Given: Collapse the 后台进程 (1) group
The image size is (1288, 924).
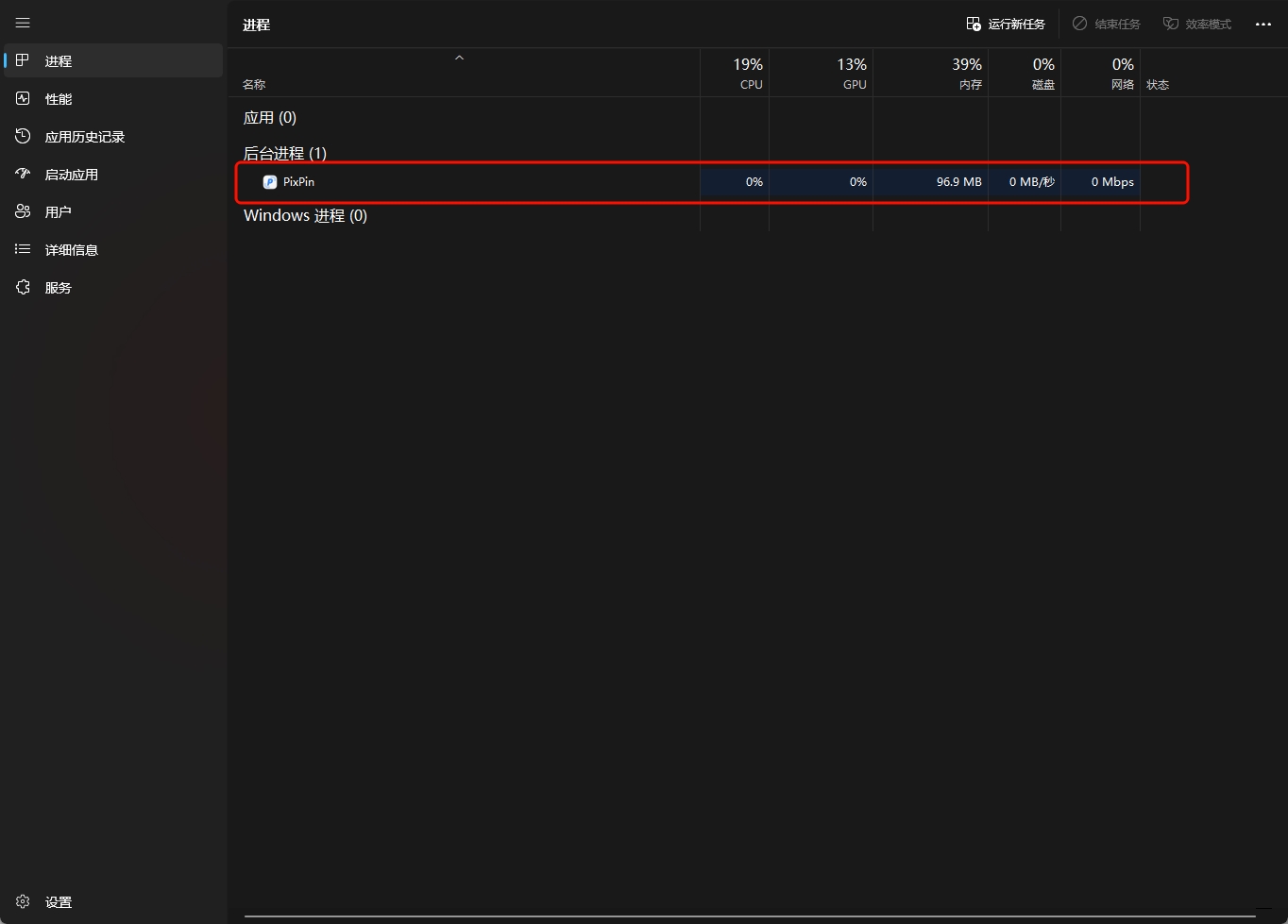Looking at the screenshot, I should pos(284,153).
